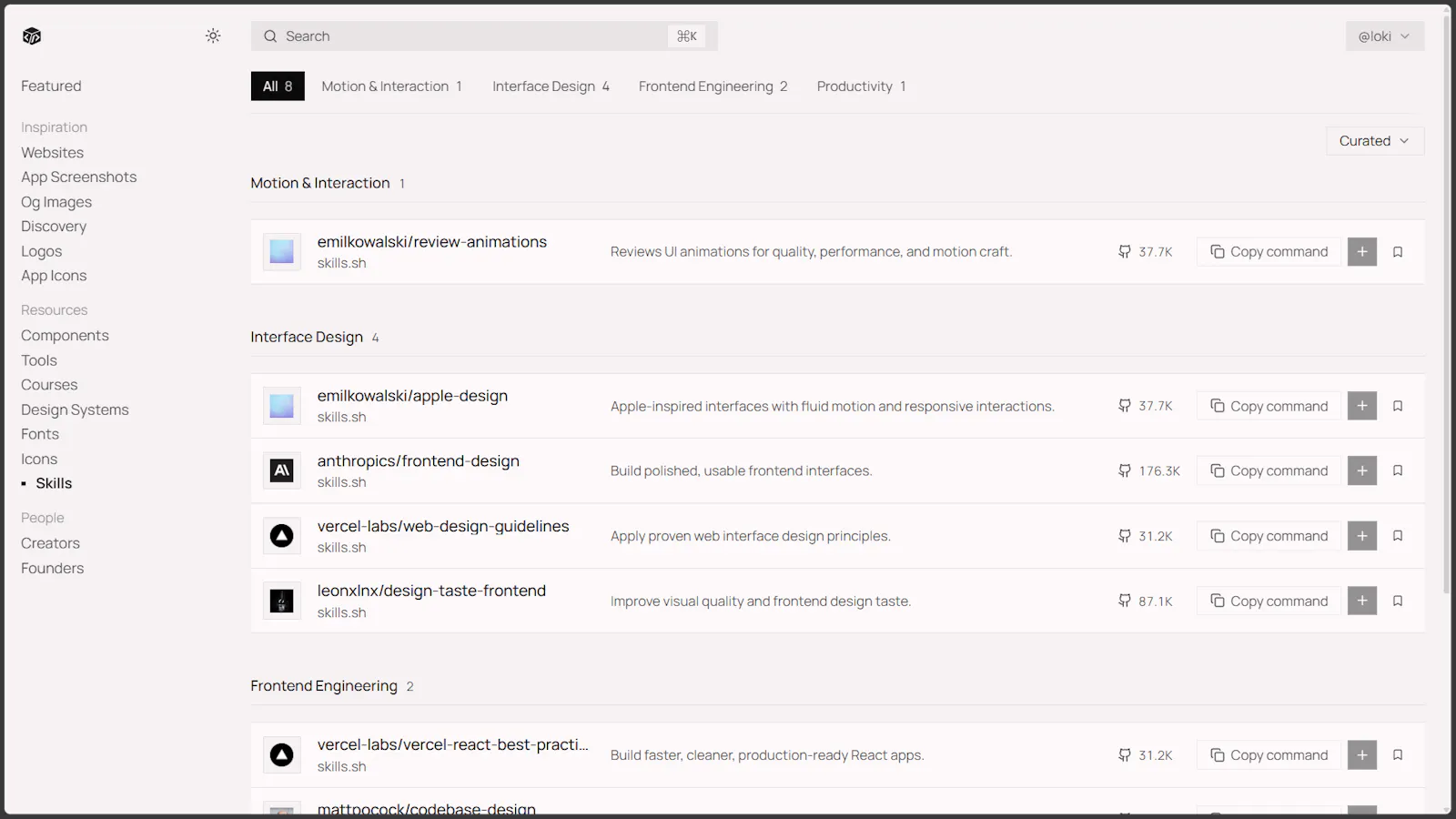Switch to Motion & Interaction tab
Image resolution: width=1456 pixels, height=819 pixels.
coord(392,86)
